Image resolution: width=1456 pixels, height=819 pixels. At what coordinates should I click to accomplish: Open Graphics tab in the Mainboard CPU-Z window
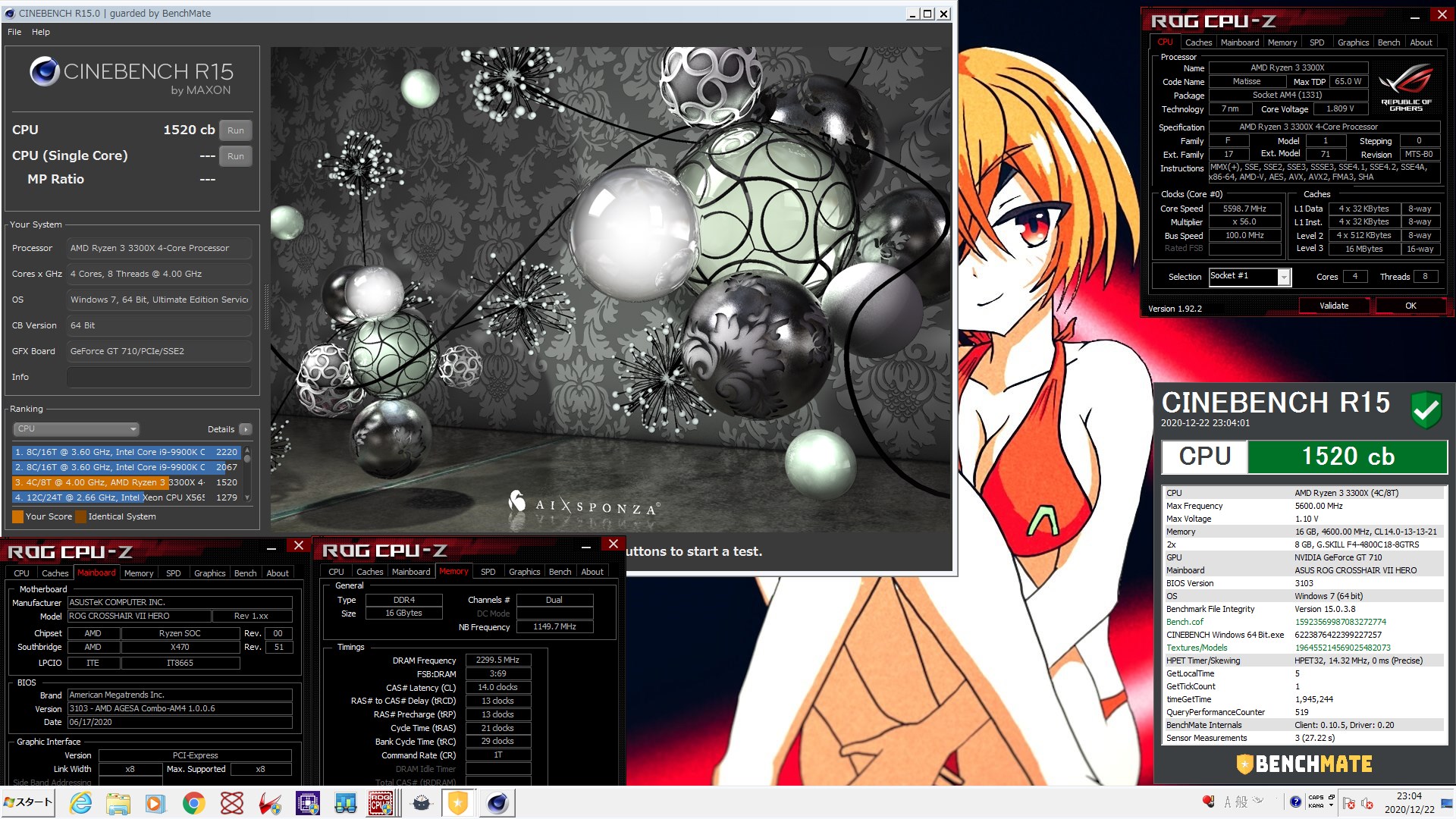point(210,573)
